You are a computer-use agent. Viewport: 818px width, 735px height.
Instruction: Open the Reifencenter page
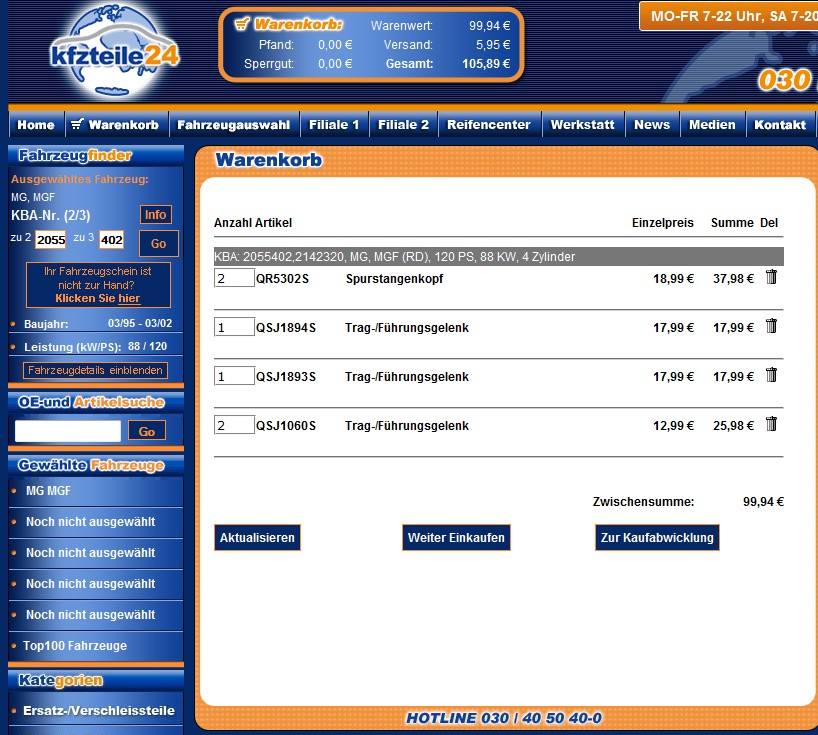[x=488, y=125]
